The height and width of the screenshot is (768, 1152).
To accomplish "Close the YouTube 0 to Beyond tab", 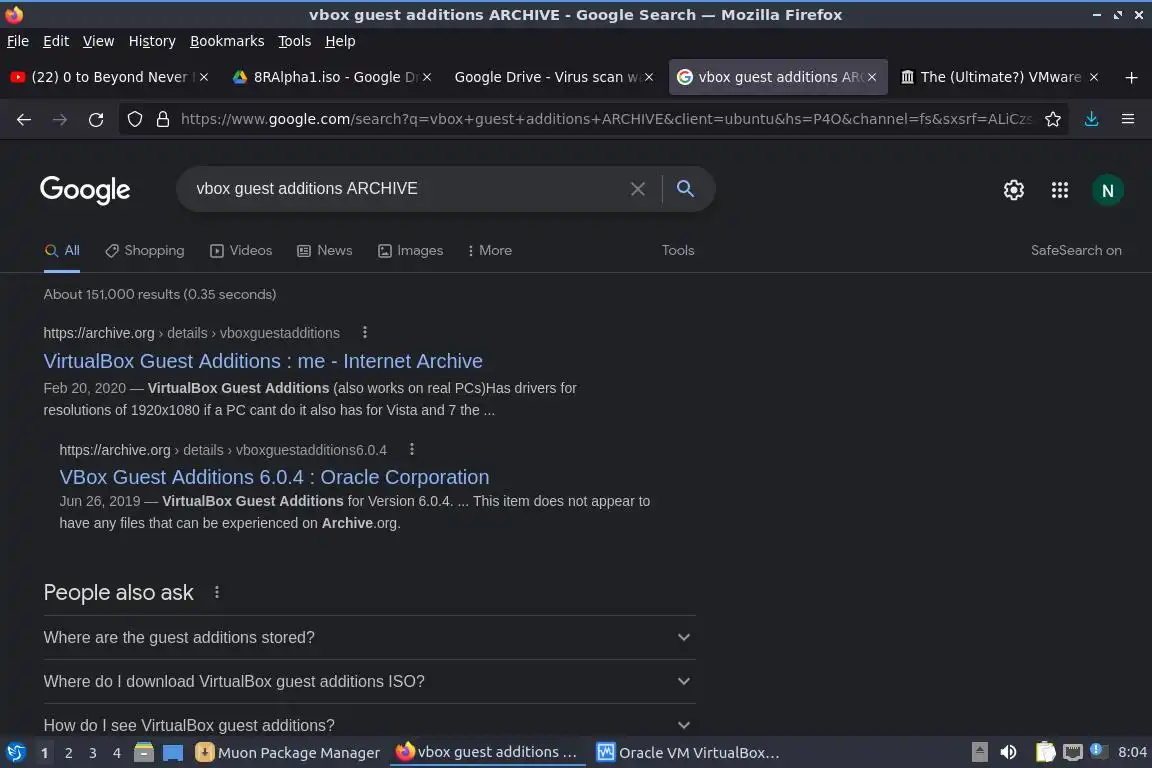I will [x=204, y=77].
